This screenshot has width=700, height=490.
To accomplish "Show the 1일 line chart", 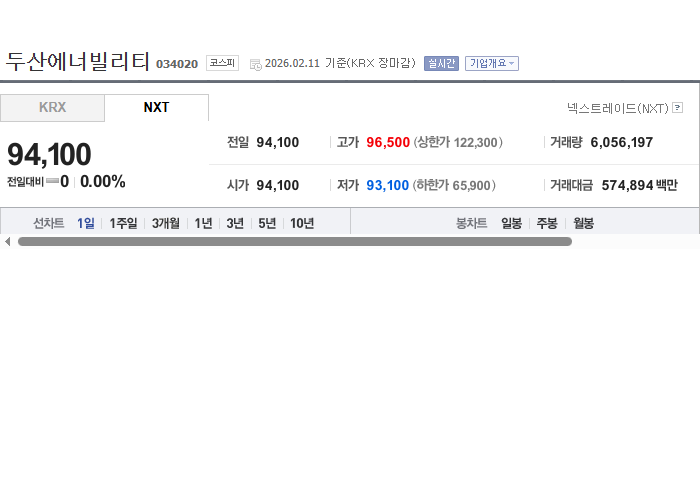I will [x=86, y=223].
